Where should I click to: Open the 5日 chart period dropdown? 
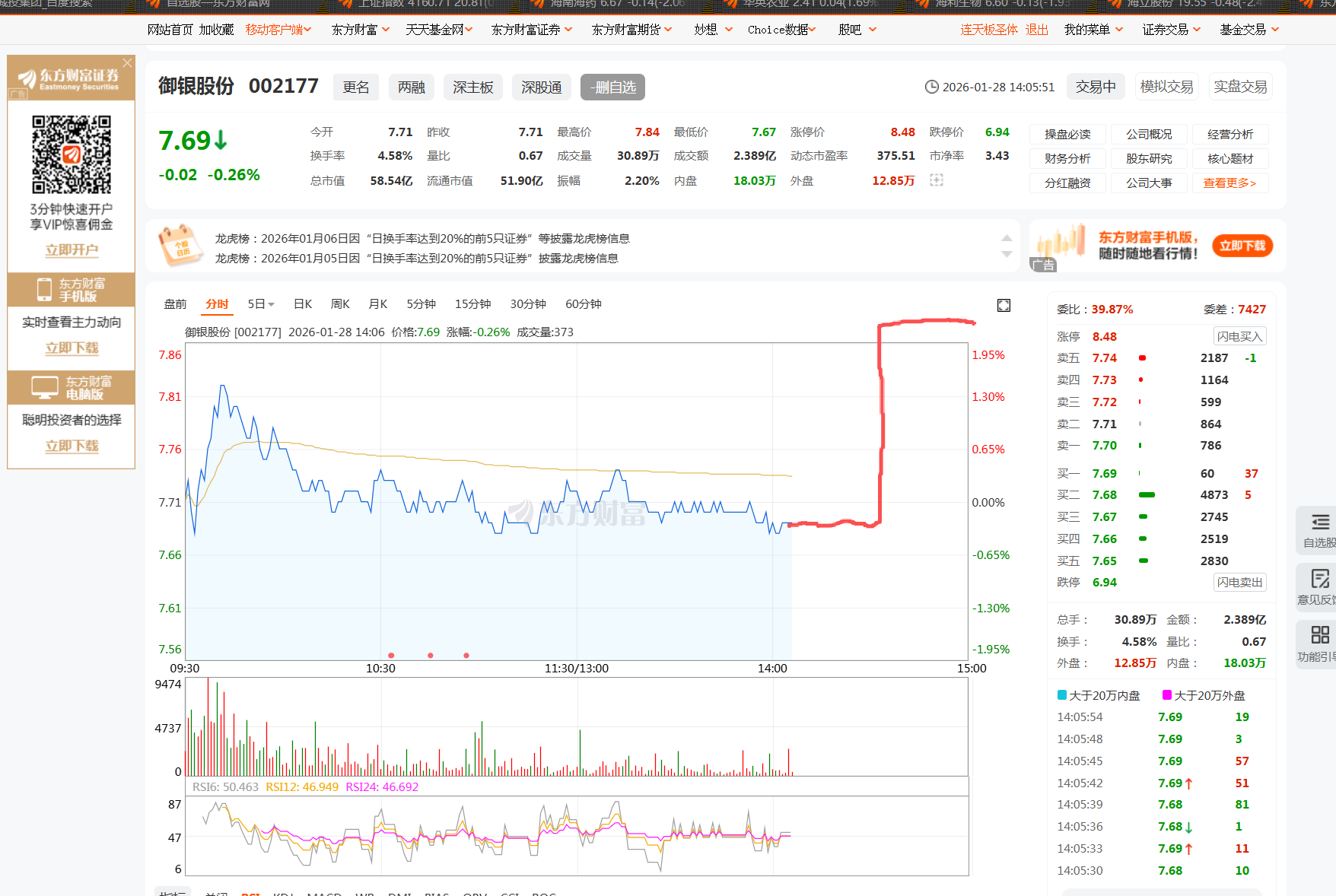[261, 304]
